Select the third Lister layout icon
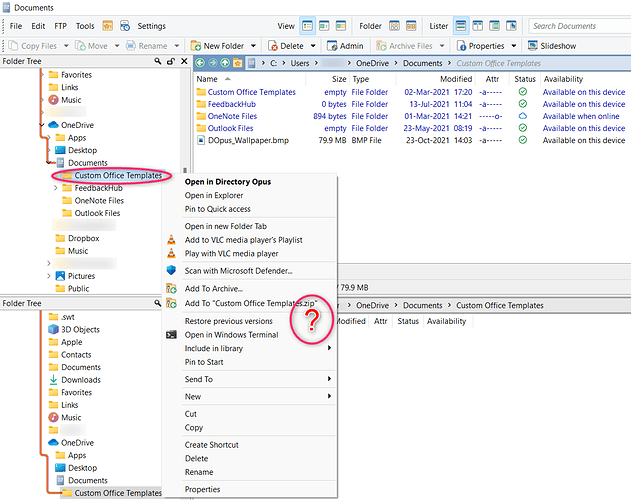Screen dimensions: 631x500 [494, 26]
